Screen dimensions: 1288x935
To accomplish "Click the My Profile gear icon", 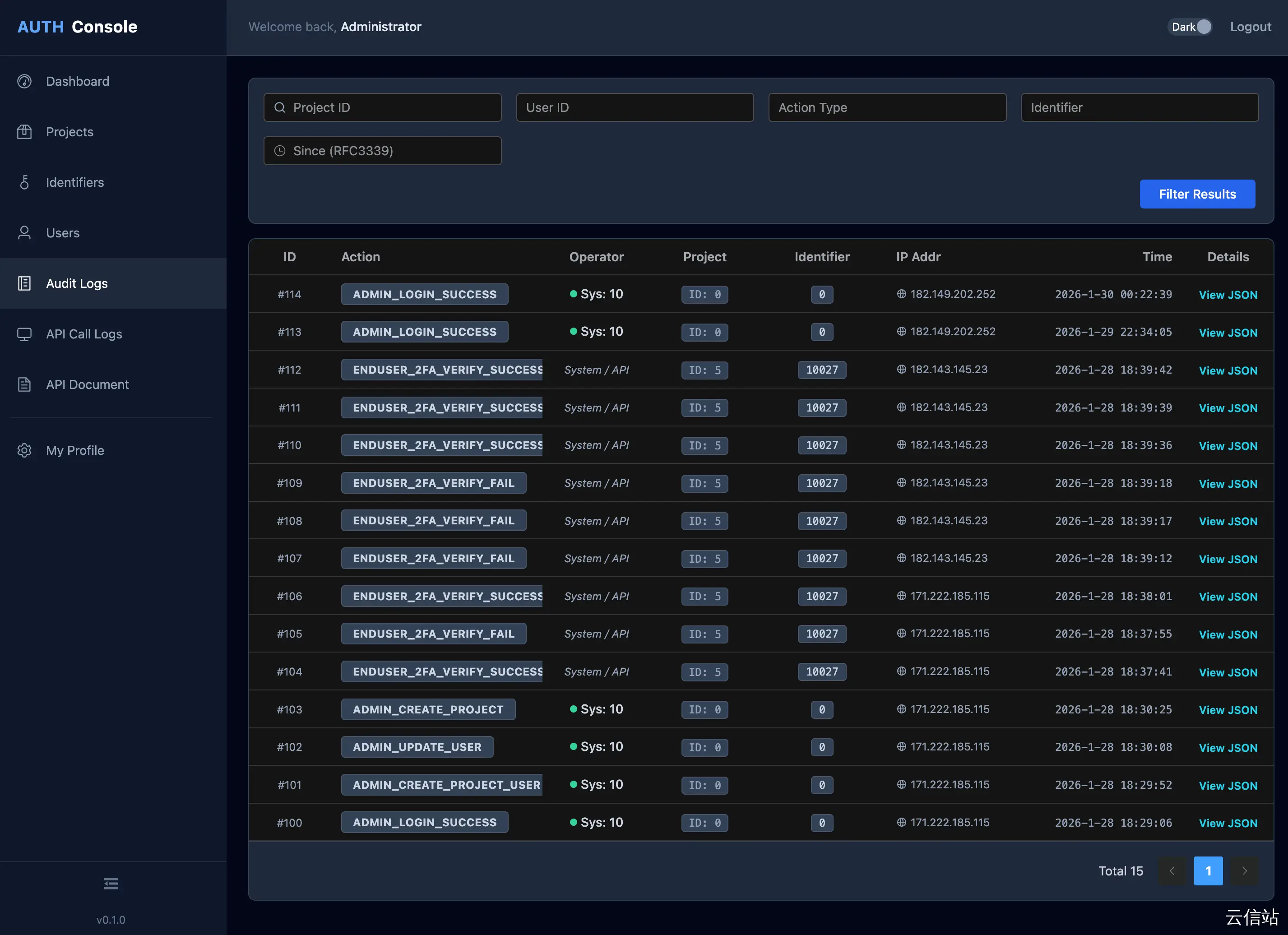I will tap(24, 450).
